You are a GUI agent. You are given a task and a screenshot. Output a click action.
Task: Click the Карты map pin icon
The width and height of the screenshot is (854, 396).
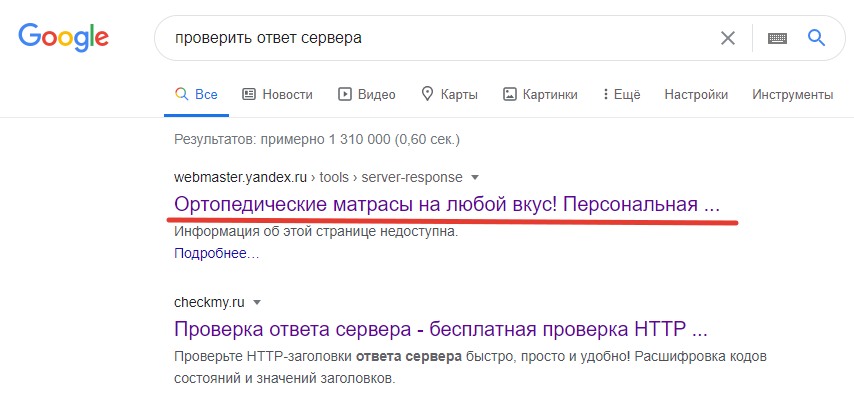click(428, 94)
